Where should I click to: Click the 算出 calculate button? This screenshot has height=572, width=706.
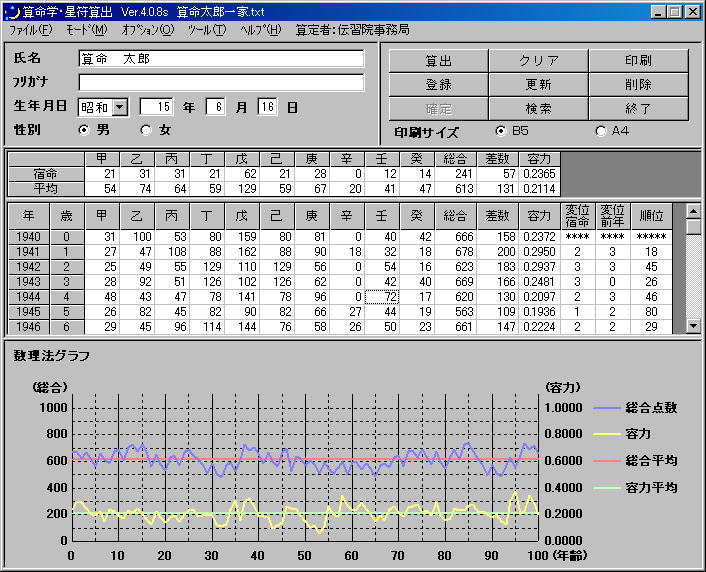(439, 60)
